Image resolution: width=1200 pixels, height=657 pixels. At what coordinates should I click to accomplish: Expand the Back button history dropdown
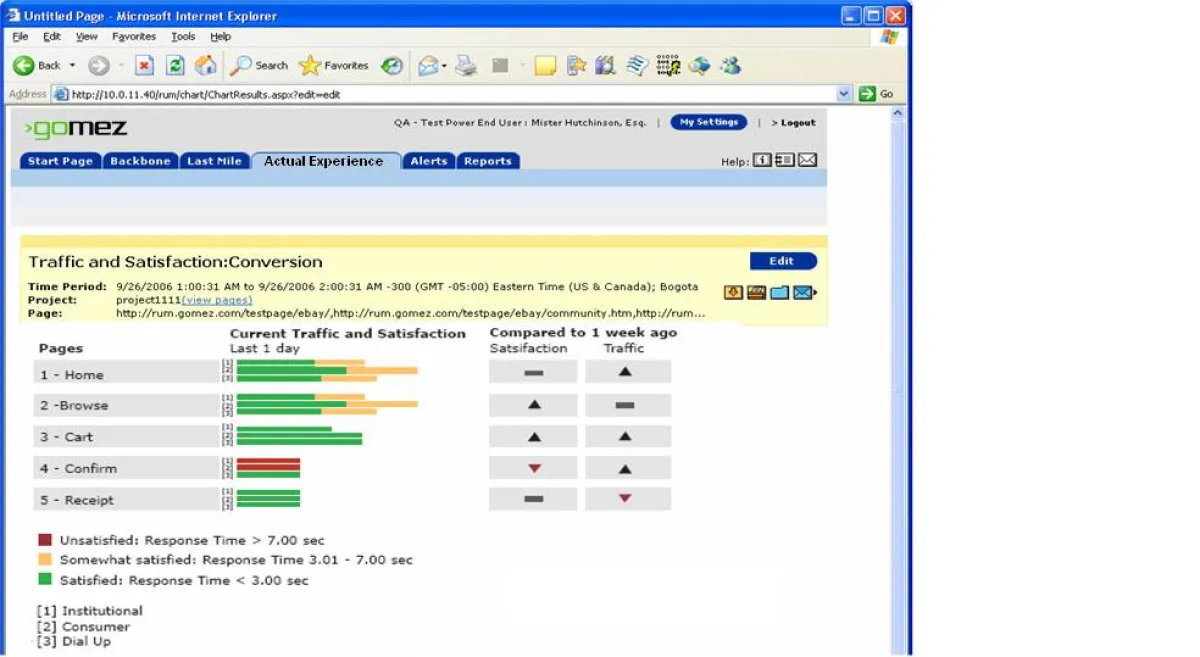click(x=72, y=66)
